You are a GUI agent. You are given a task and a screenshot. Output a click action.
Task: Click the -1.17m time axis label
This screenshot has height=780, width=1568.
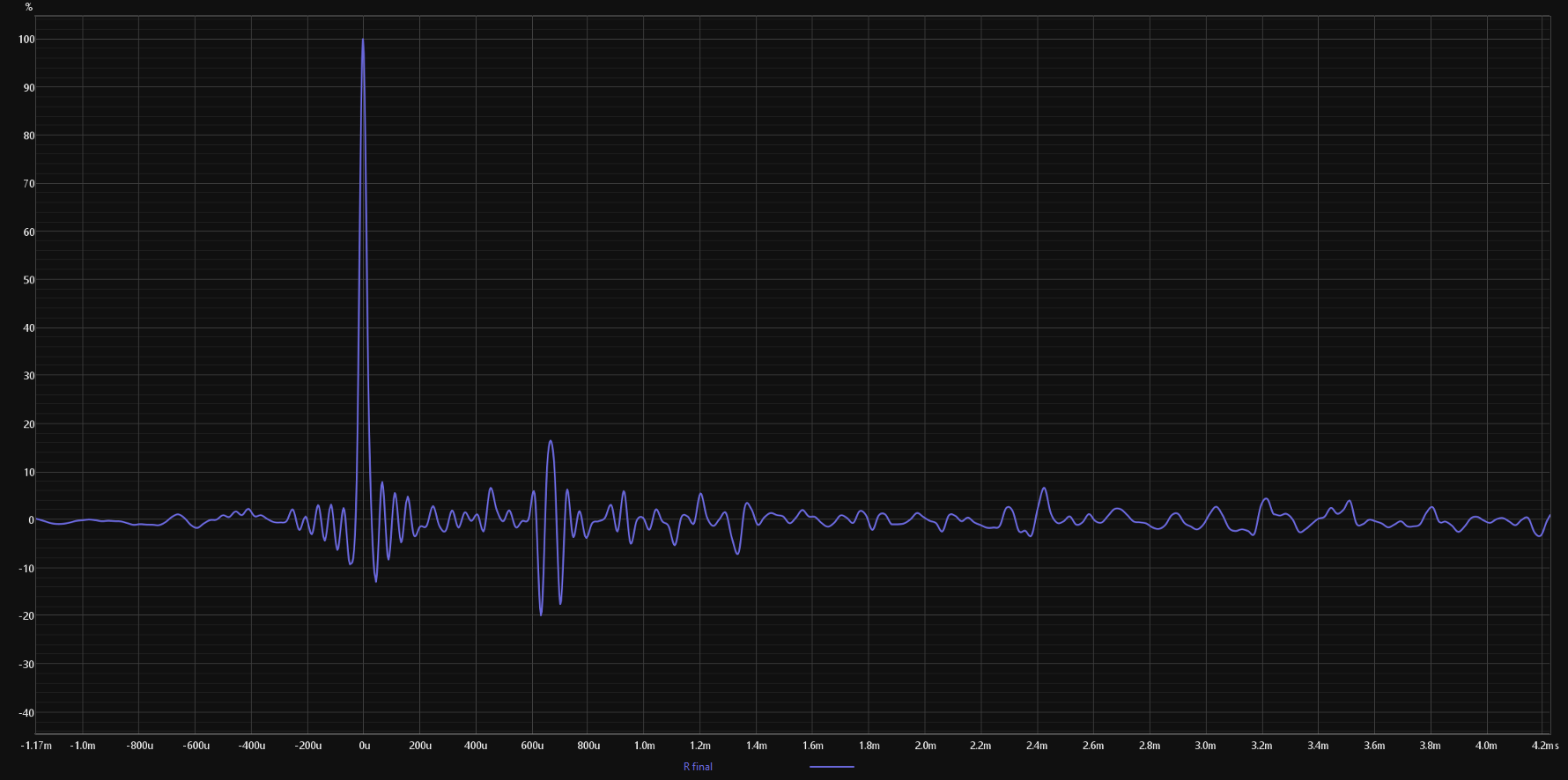tap(36, 746)
